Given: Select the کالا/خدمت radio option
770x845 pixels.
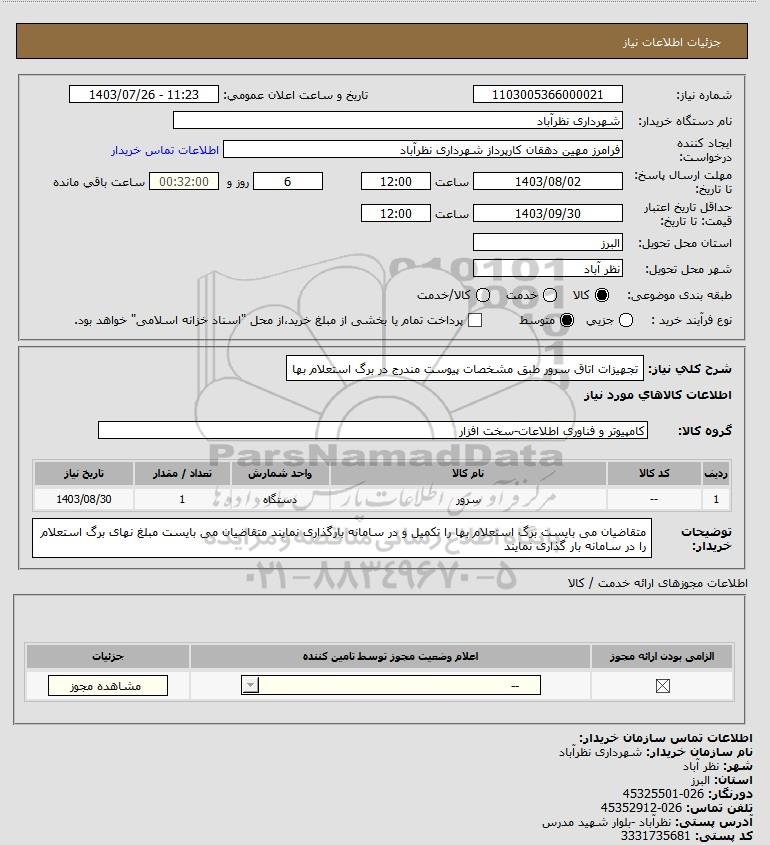Looking at the screenshot, I should pyautogui.click(x=483, y=295).
